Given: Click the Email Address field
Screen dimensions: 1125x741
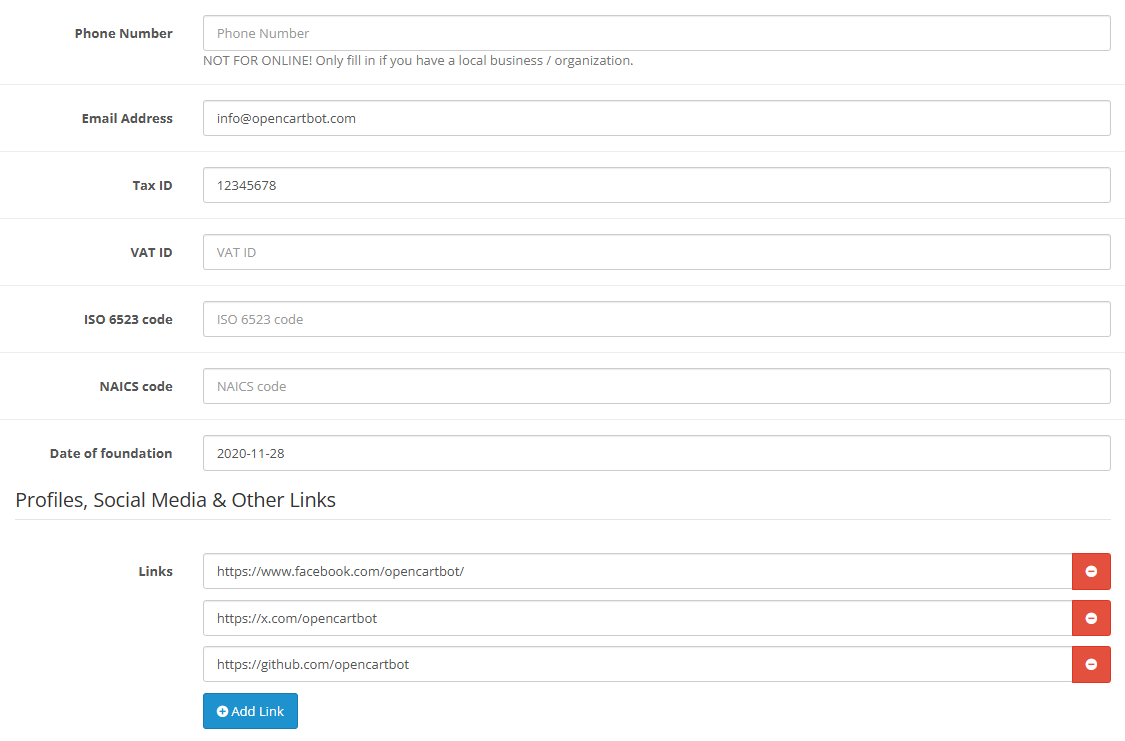Looking at the screenshot, I should point(656,118).
